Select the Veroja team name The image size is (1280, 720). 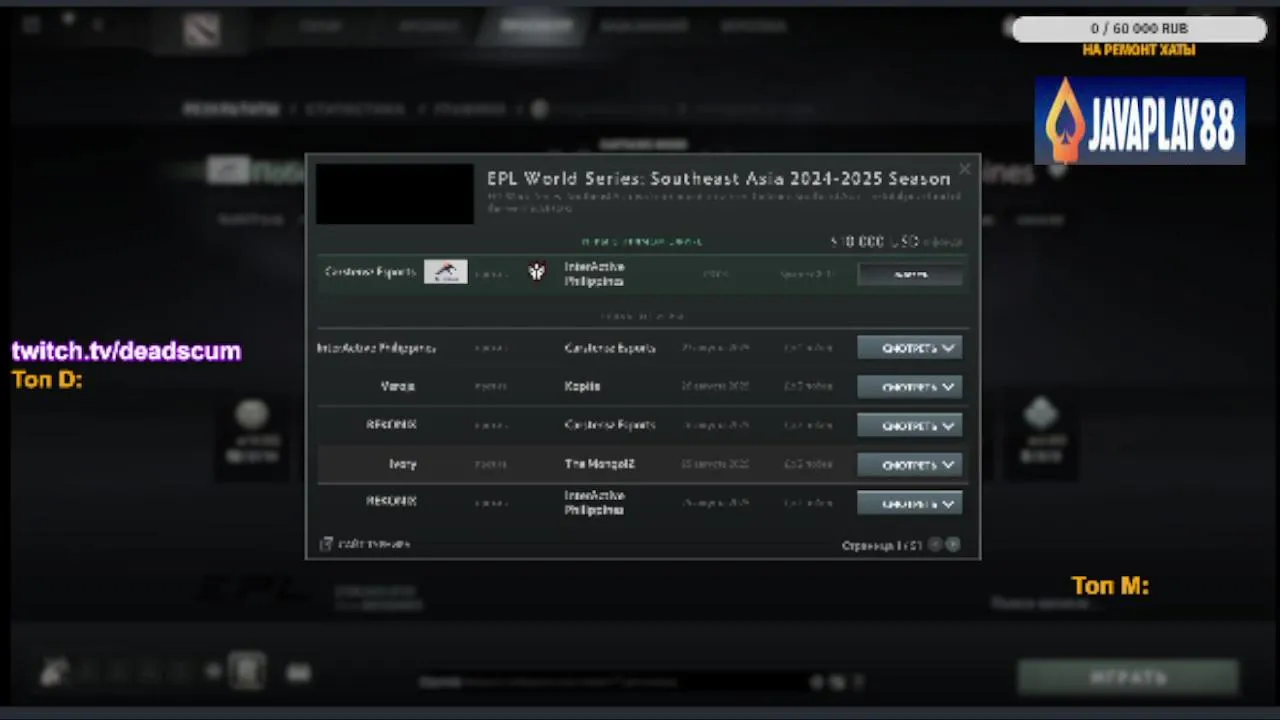398,386
